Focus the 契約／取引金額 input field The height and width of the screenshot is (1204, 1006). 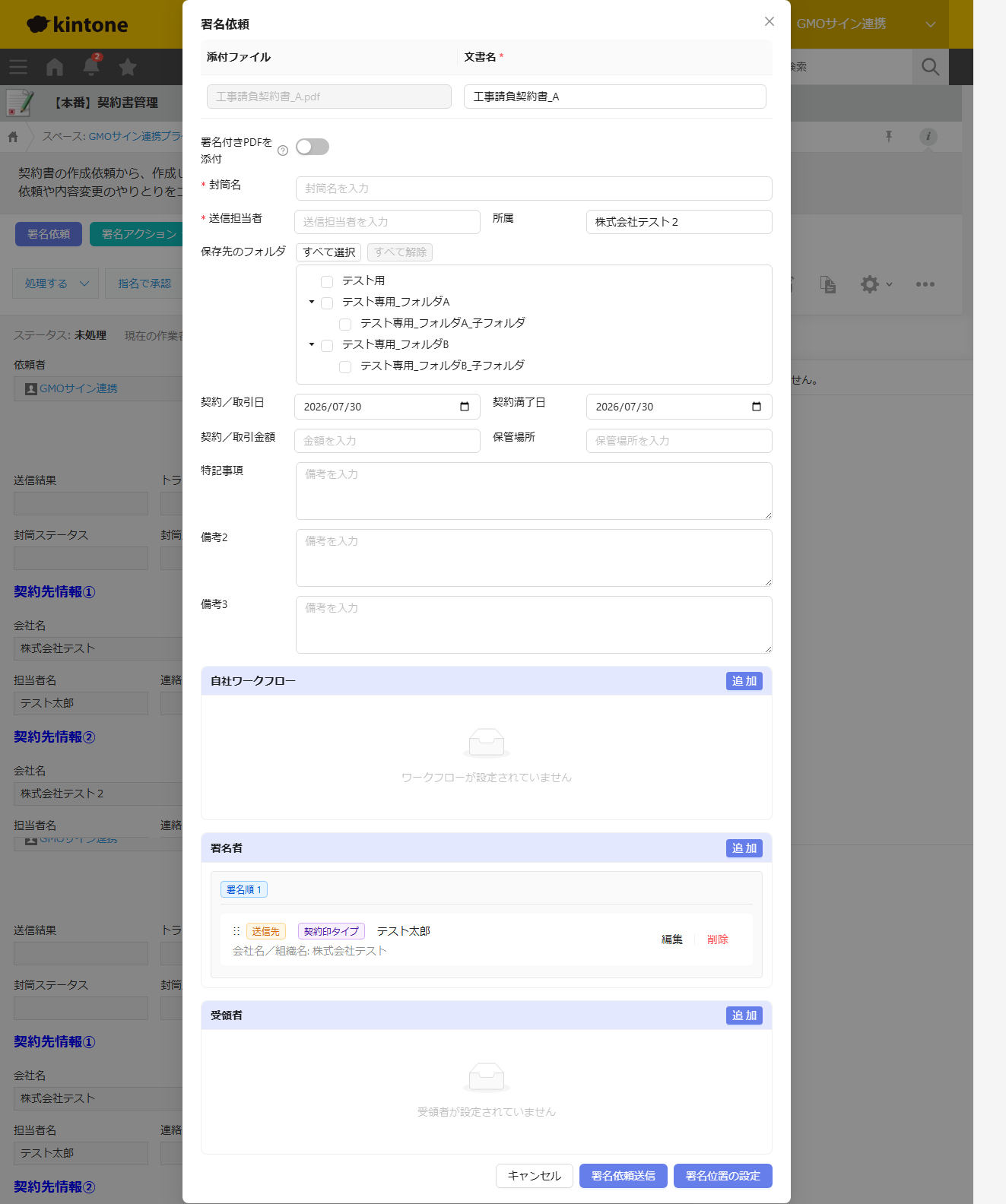click(387, 441)
